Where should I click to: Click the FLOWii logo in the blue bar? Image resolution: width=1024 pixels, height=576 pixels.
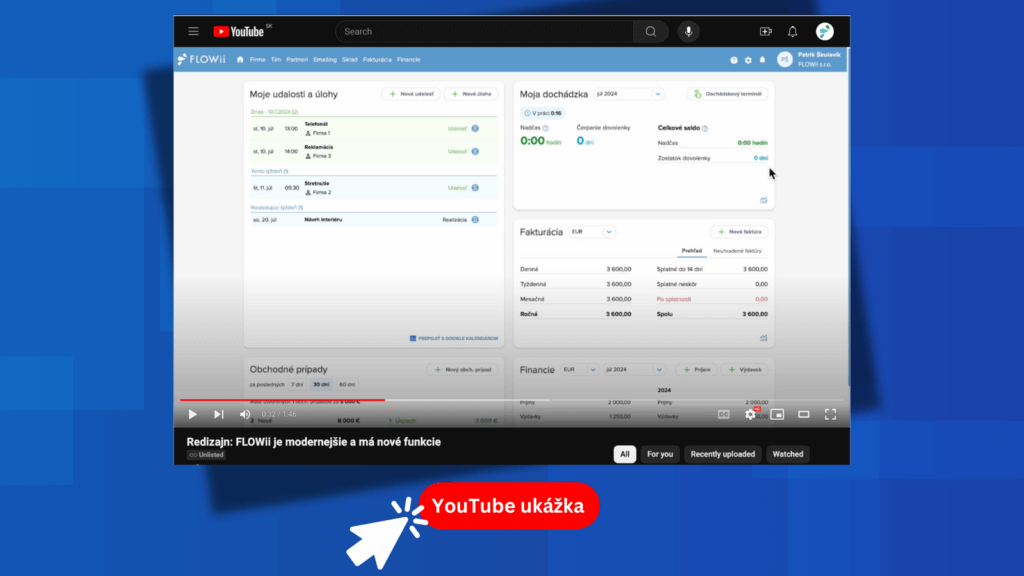click(202, 59)
